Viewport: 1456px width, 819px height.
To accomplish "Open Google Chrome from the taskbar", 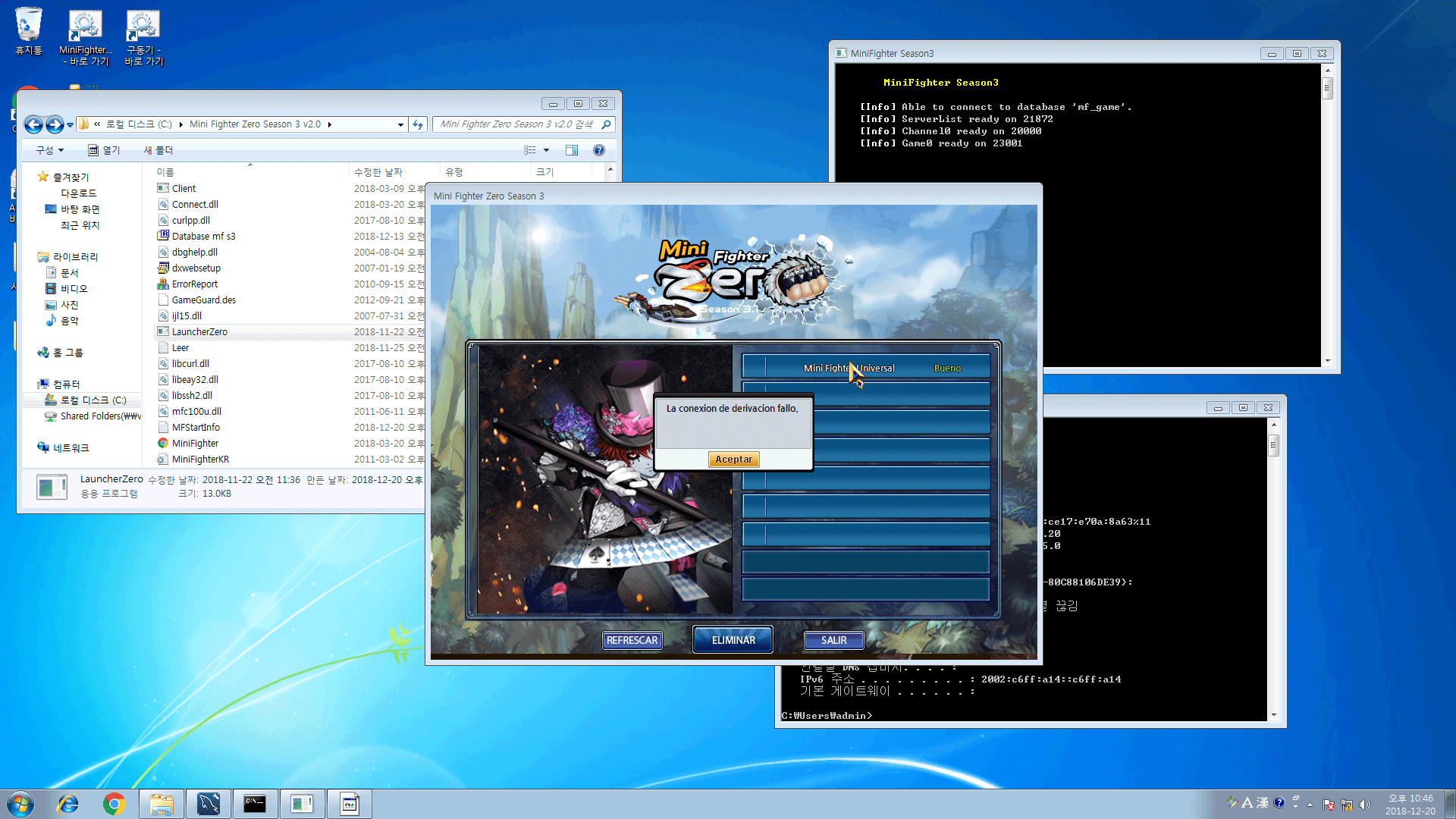I will click(x=115, y=804).
